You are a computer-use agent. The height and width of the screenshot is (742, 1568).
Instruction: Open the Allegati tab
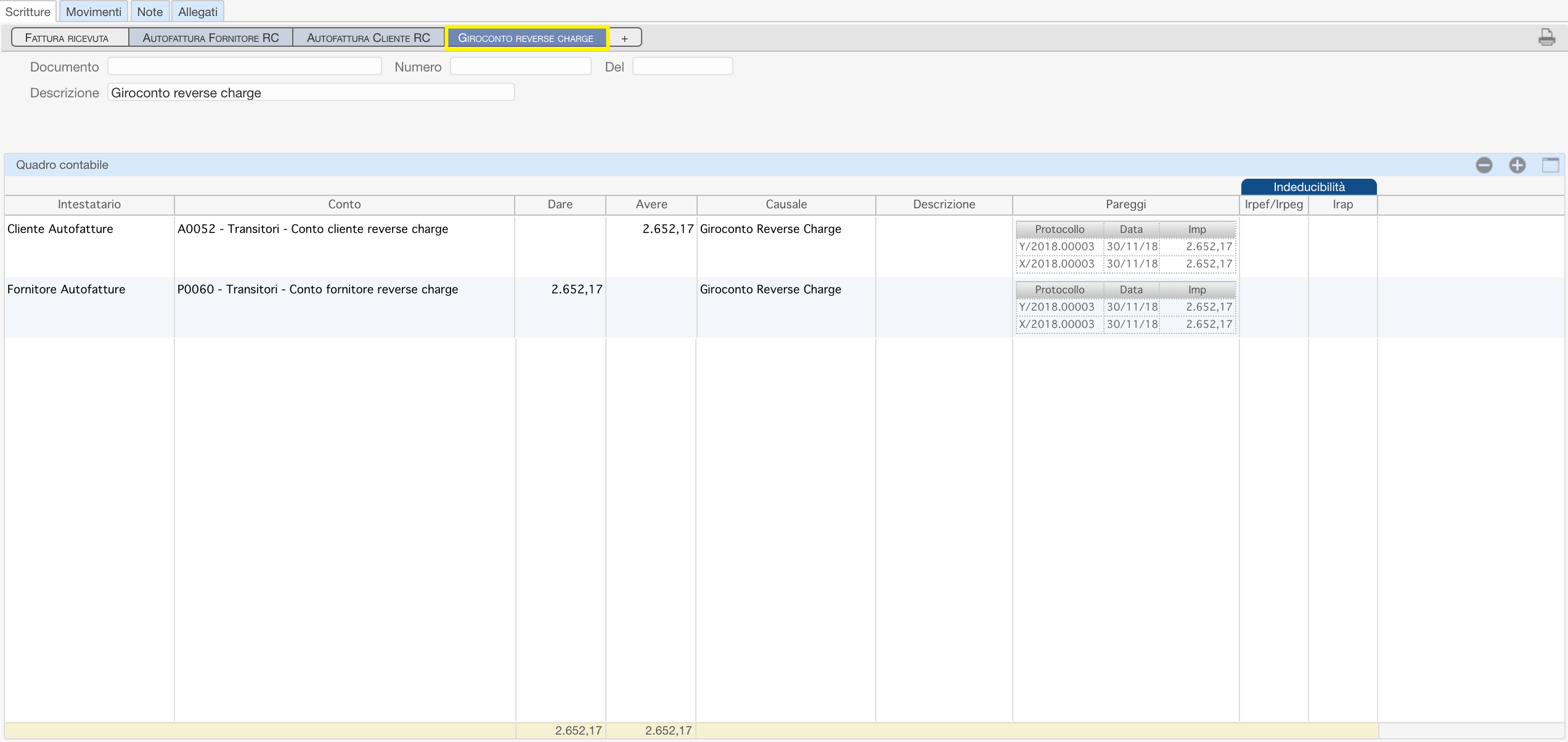click(198, 12)
